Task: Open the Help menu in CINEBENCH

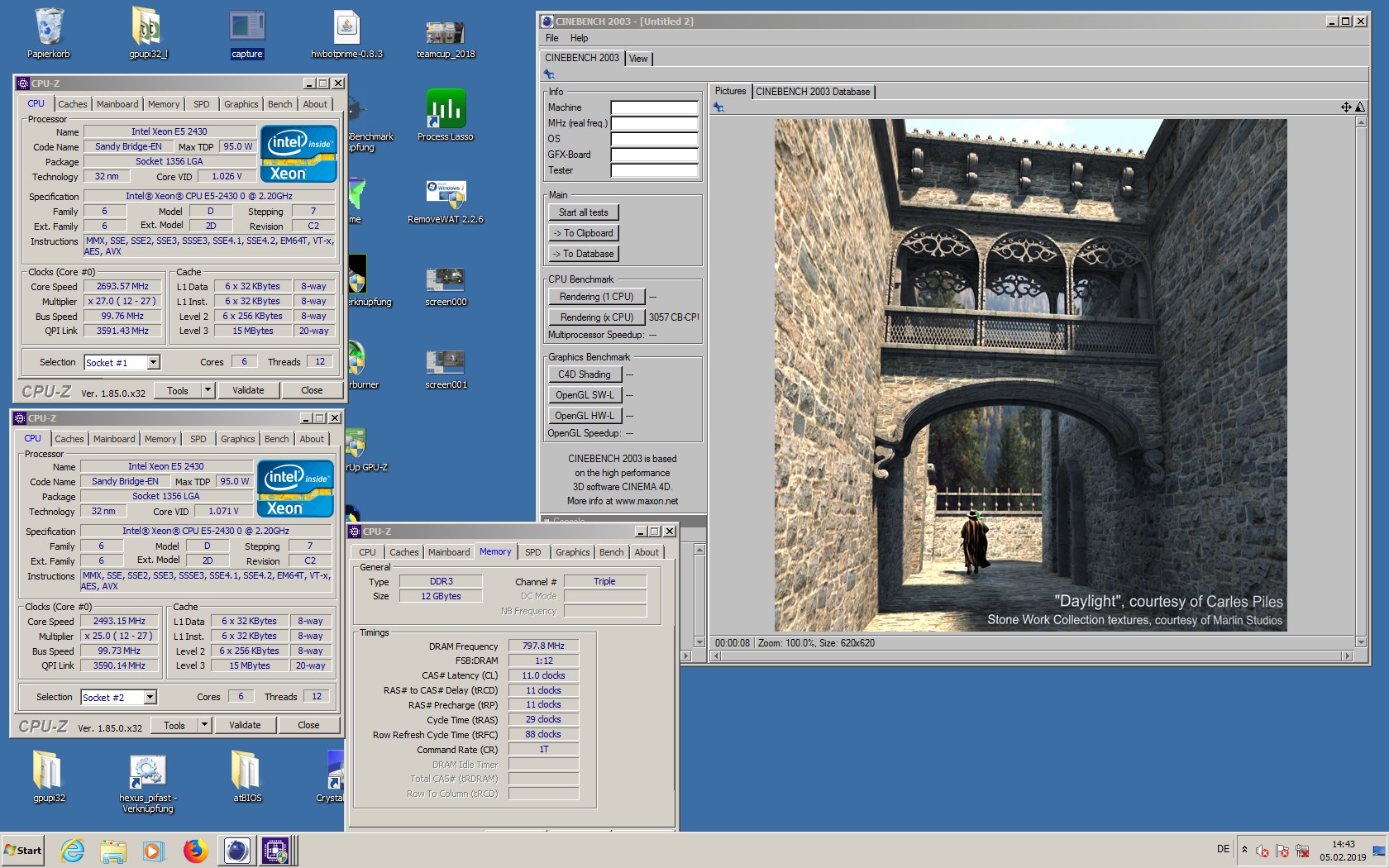Action: tap(579, 38)
